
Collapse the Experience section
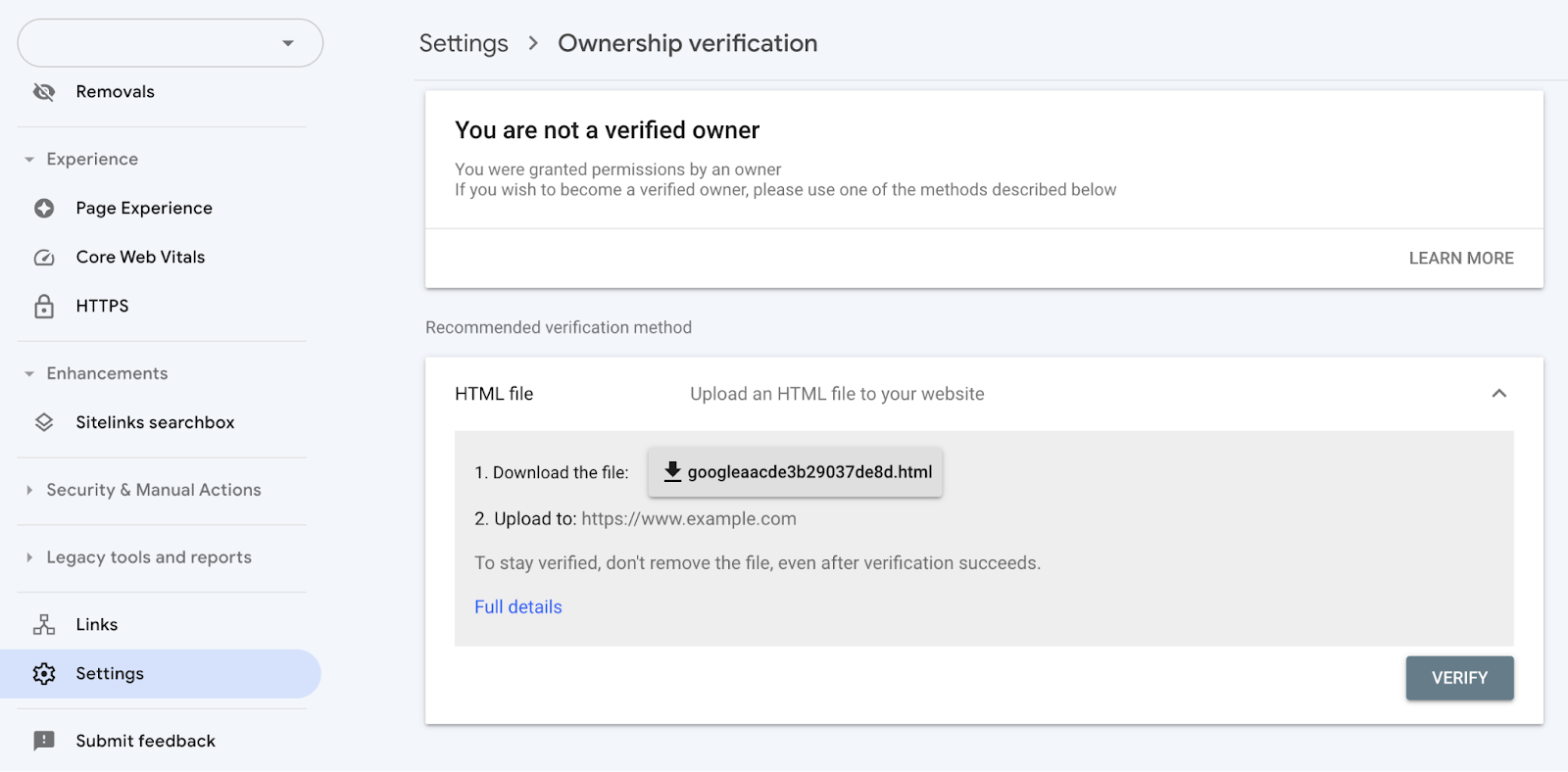click(29, 160)
